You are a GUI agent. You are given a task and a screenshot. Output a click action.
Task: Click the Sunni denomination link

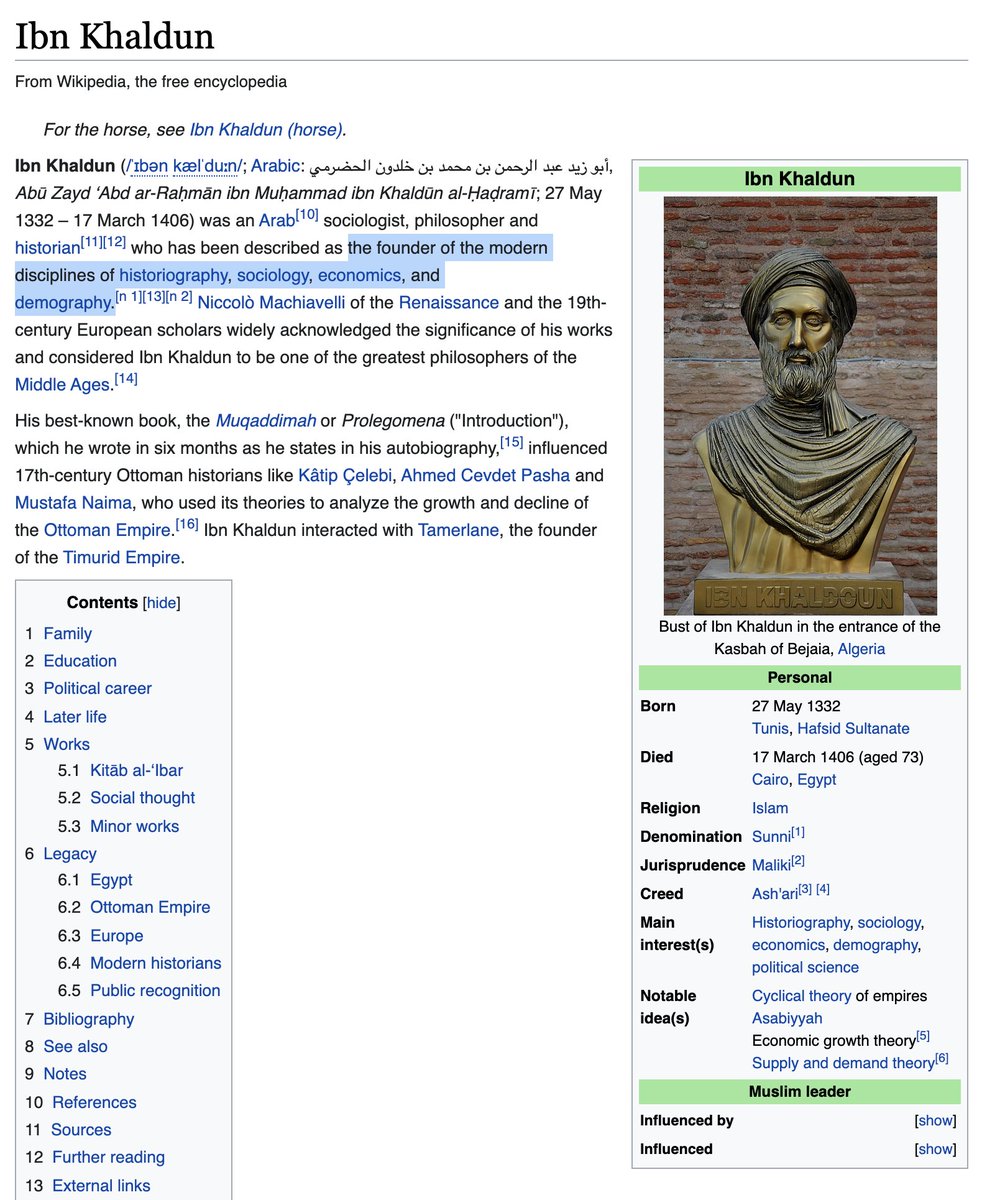click(x=771, y=836)
